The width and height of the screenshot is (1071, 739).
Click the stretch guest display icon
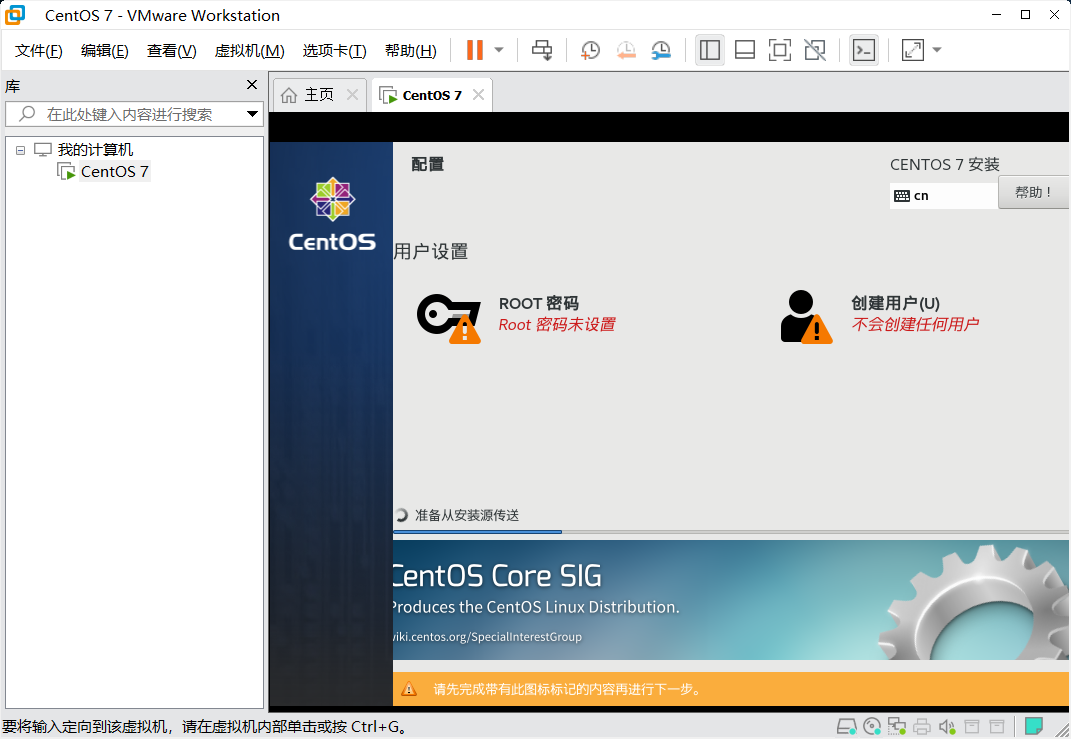click(913, 50)
